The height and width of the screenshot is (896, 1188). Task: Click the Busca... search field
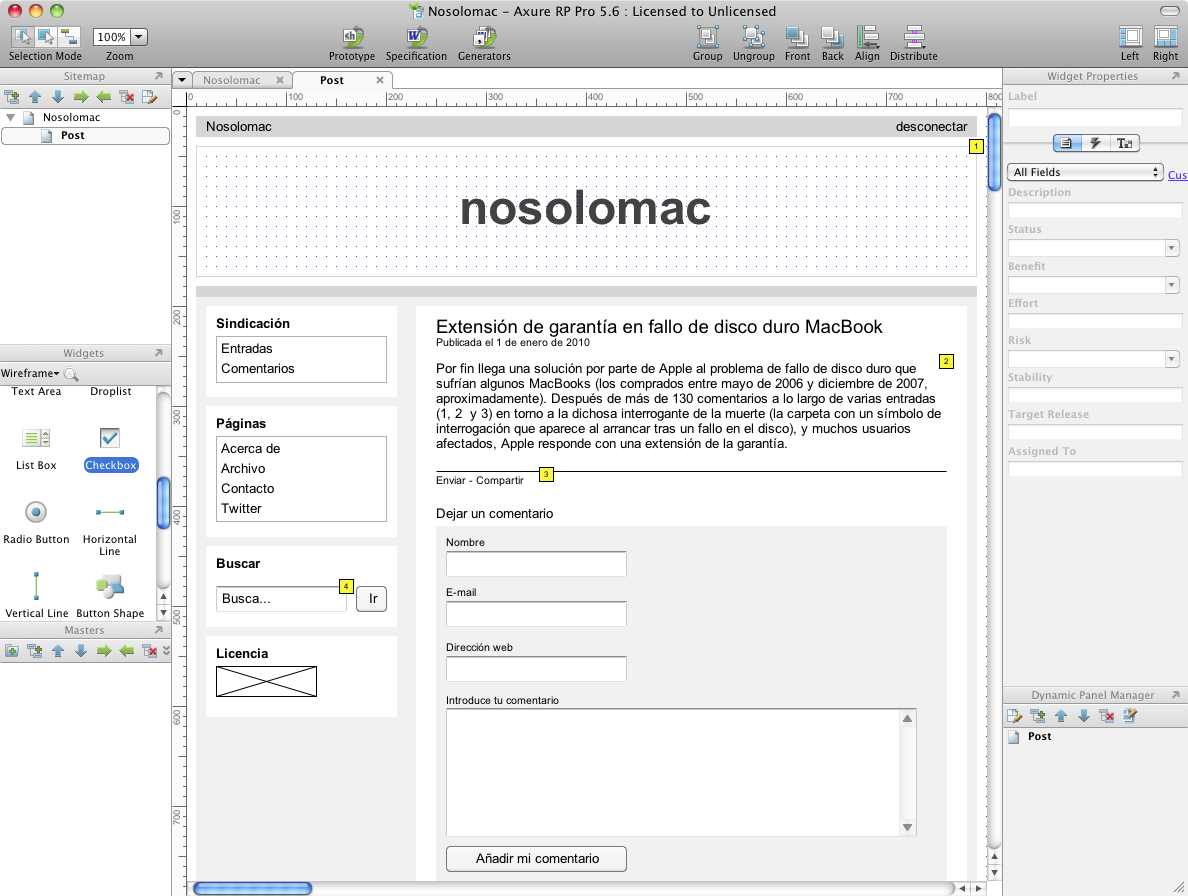click(x=281, y=598)
